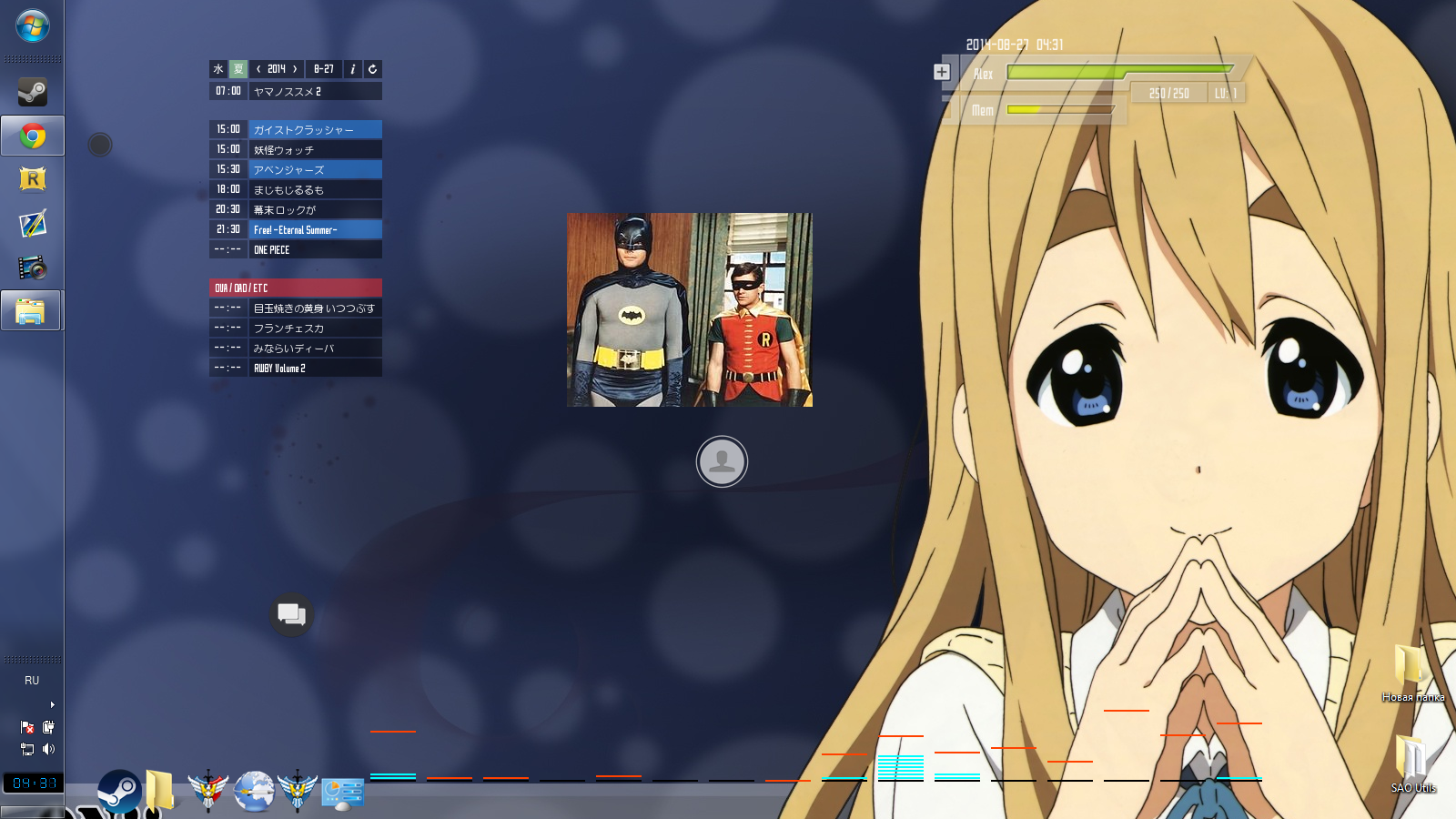This screenshot has width=1456, height=819.
Task: Select the ガイストクラッシャー entry
Action: 316,129
